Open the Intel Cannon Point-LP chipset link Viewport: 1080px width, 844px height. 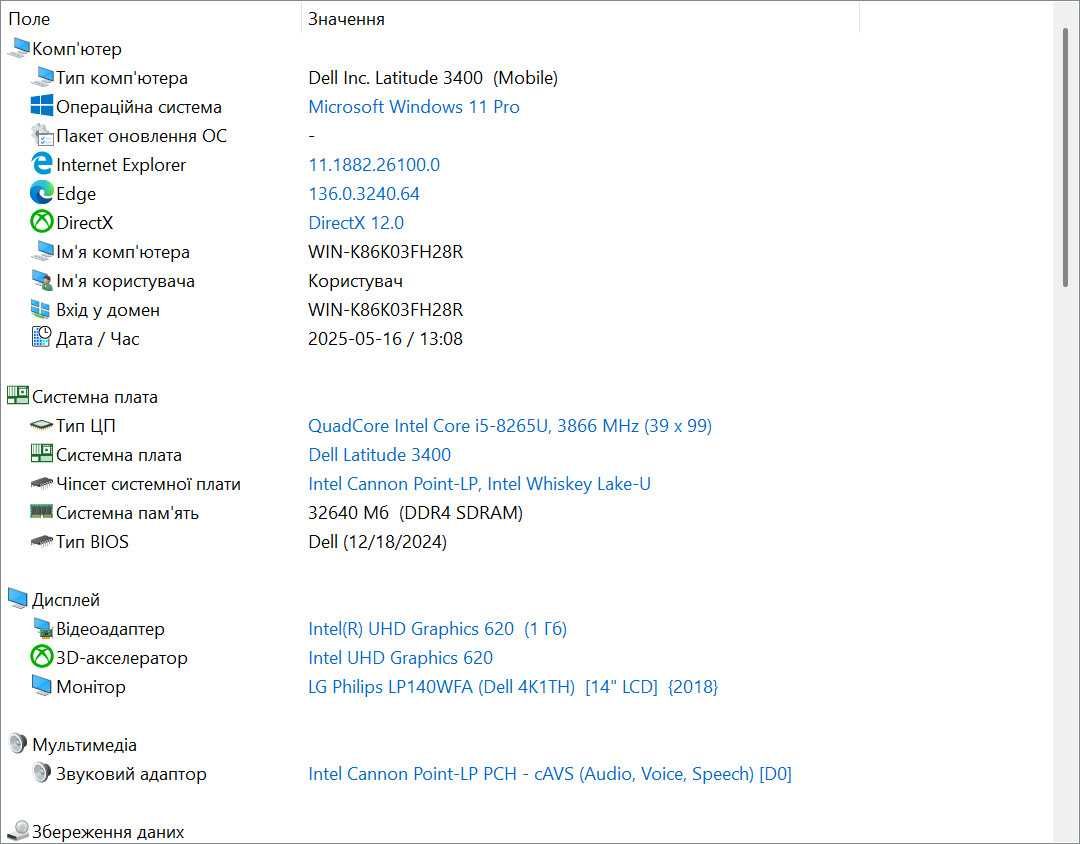point(479,484)
